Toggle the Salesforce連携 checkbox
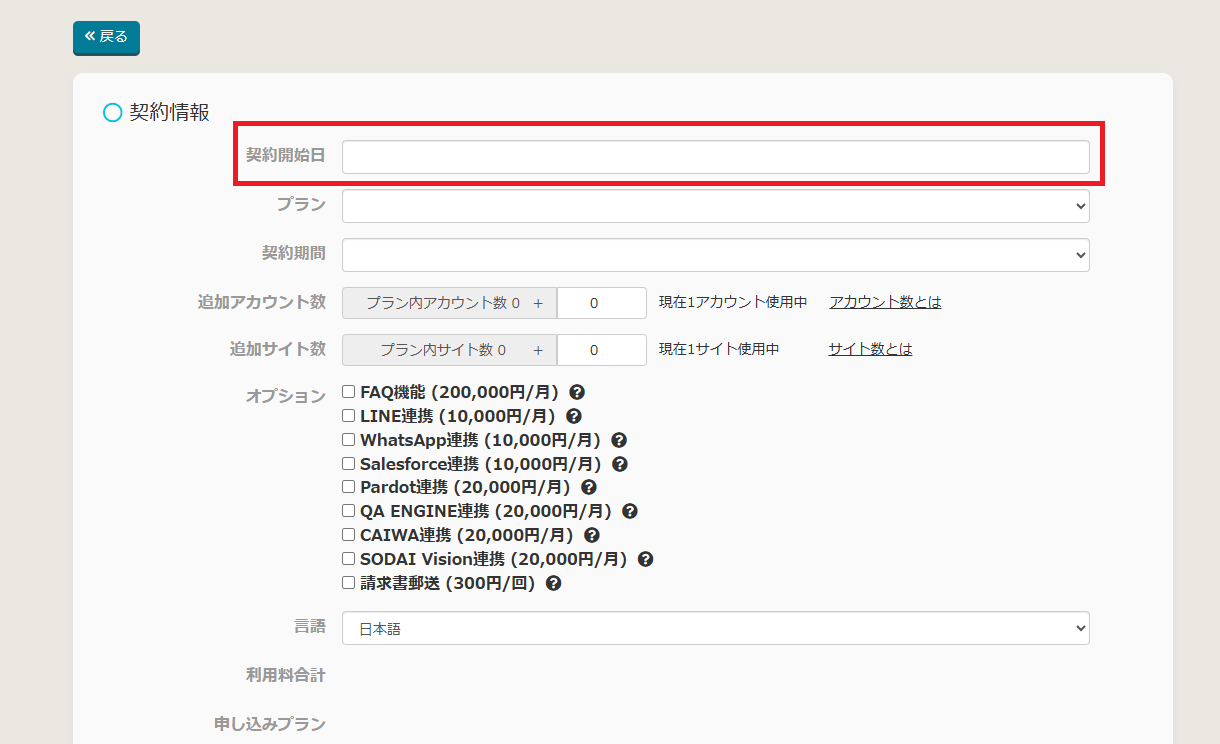Image resolution: width=1220 pixels, height=744 pixels. pyautogui.click(x=349, y=463)
